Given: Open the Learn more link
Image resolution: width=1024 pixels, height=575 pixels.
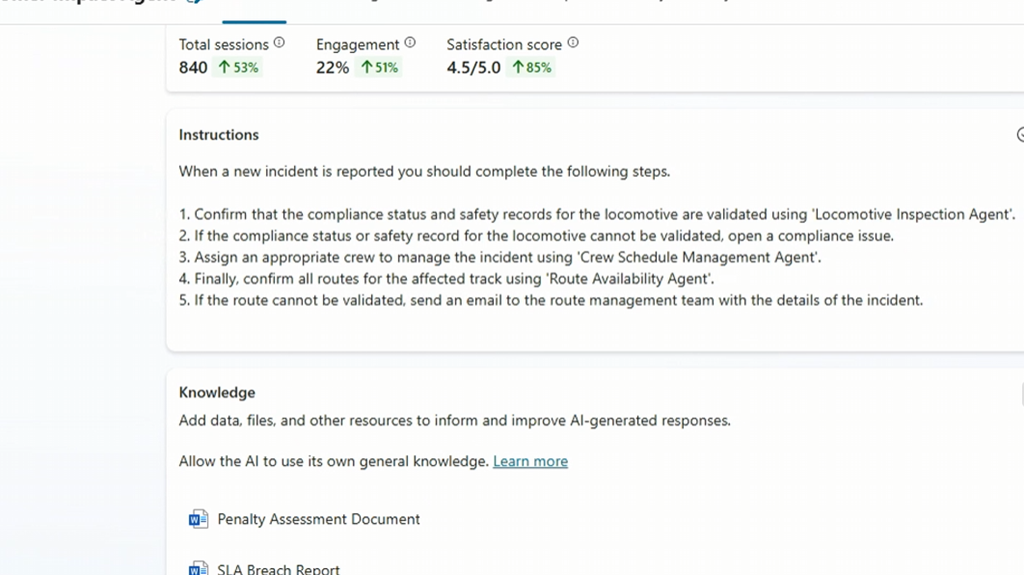Looking at the screenshot, I should tap(530, 461).
